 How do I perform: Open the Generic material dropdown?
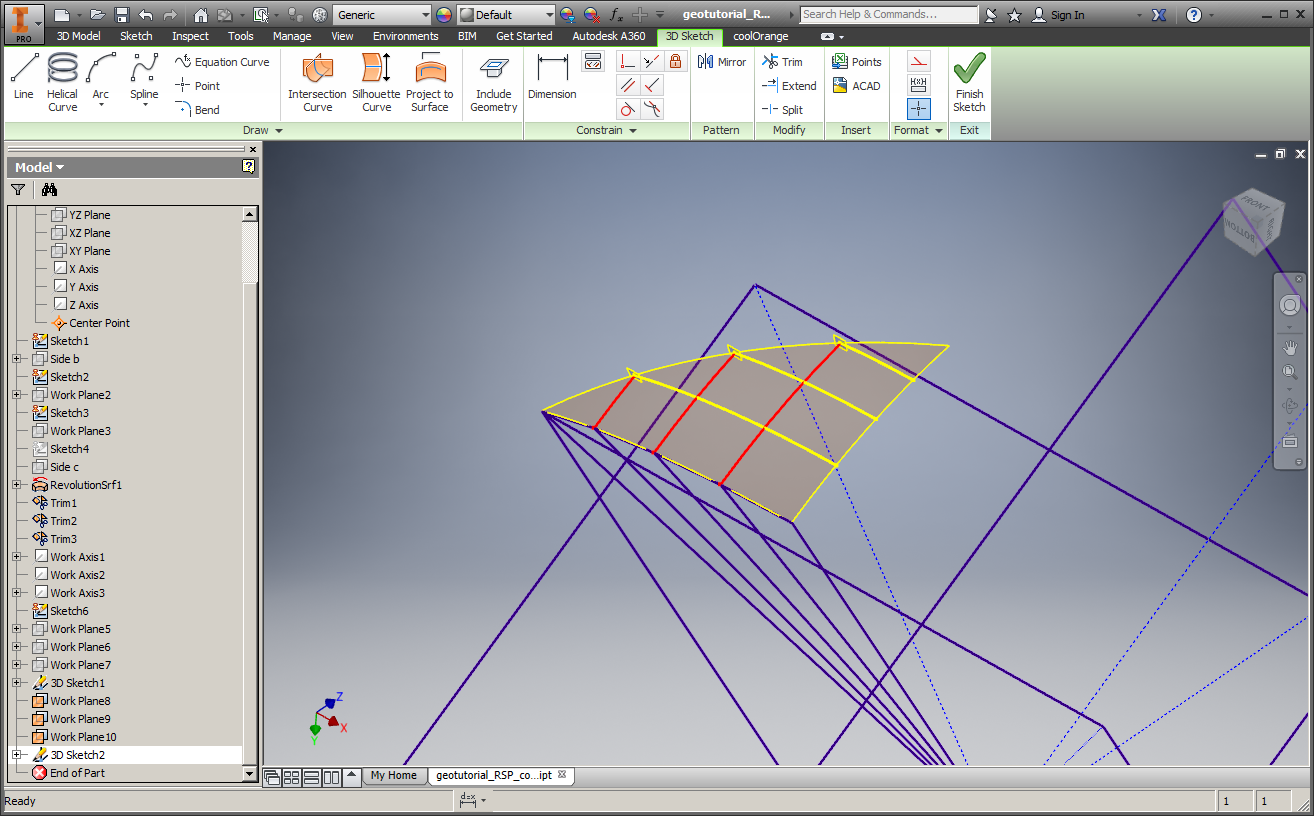click(x=382, y=15)
